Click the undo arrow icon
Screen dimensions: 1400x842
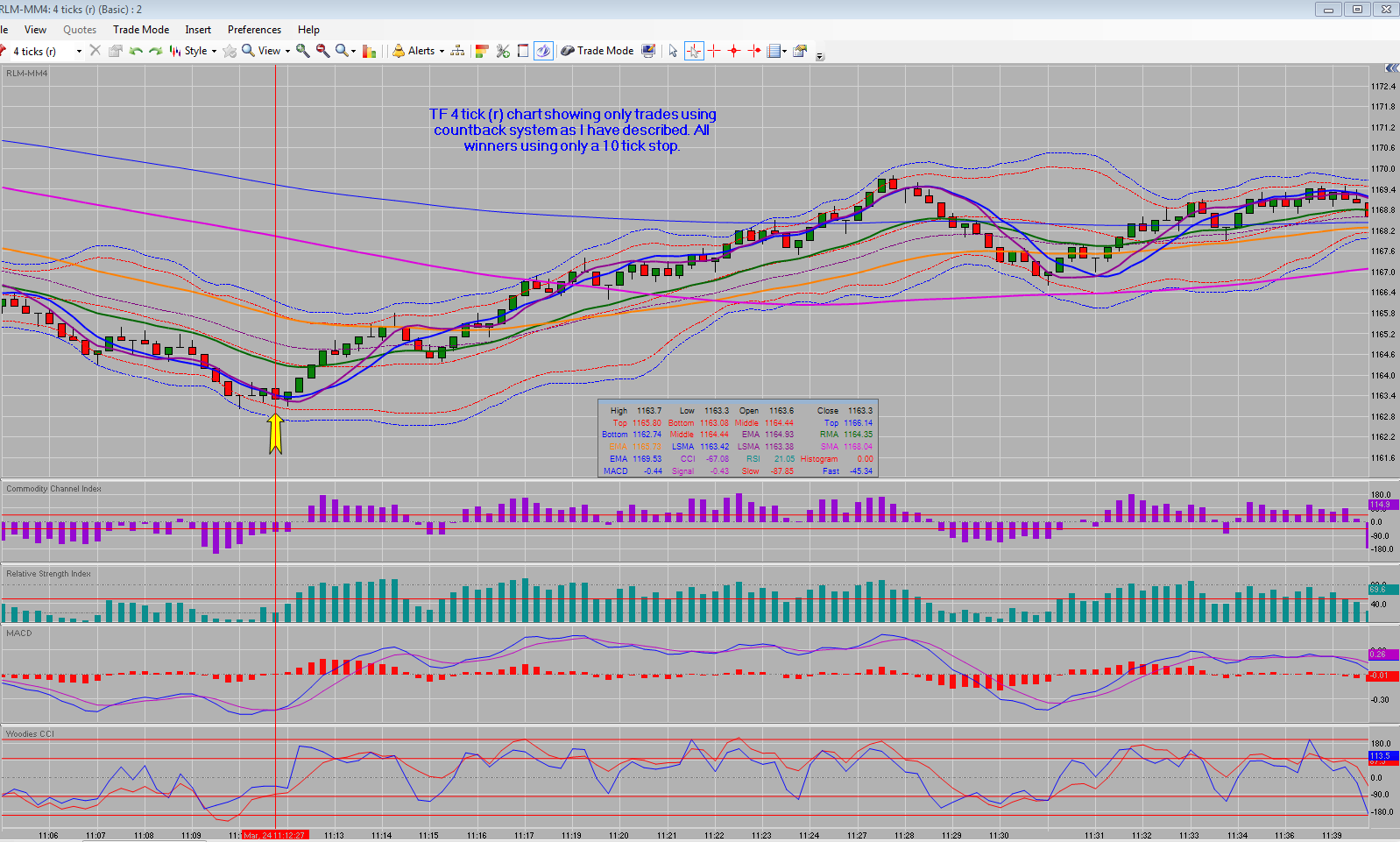click(x=136, y=51)
